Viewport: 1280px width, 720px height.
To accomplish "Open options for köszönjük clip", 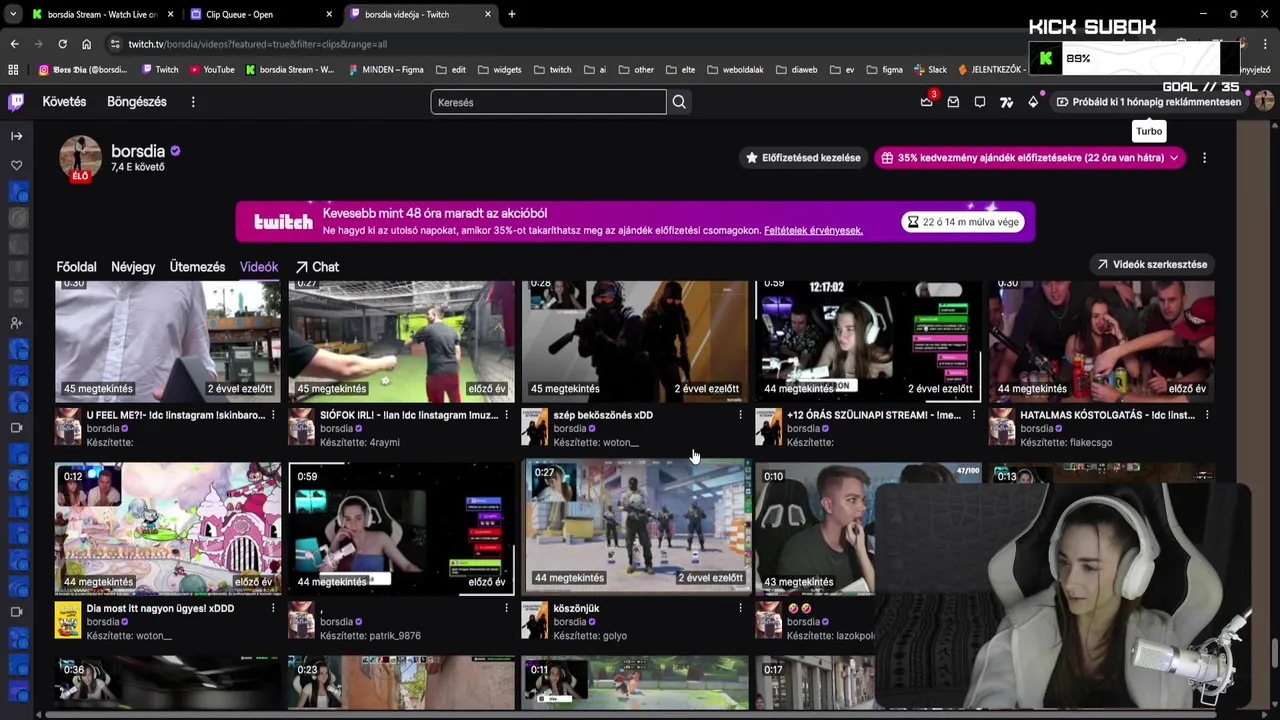I will point(740,608).
